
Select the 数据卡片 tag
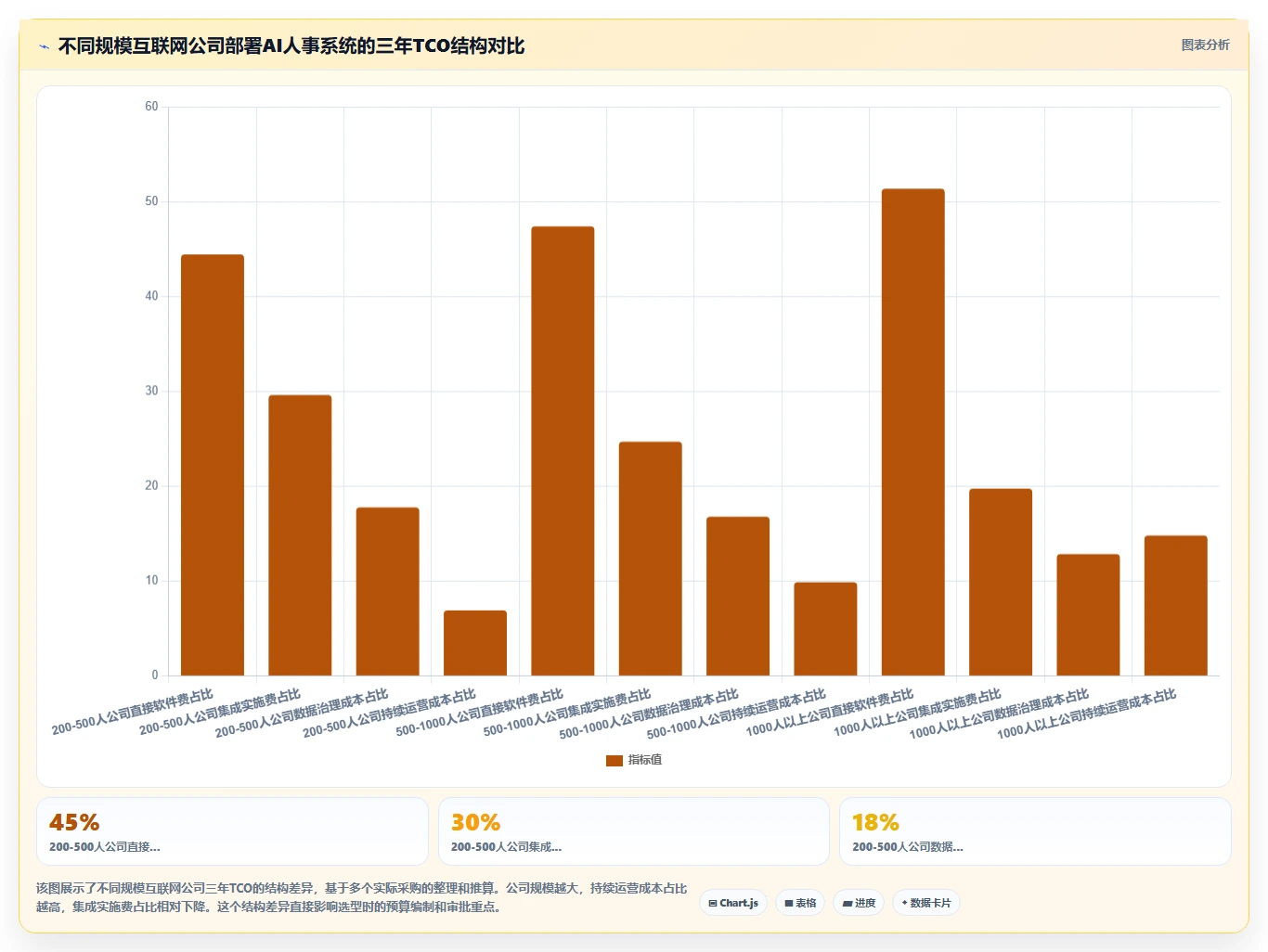tap(926, 903)
